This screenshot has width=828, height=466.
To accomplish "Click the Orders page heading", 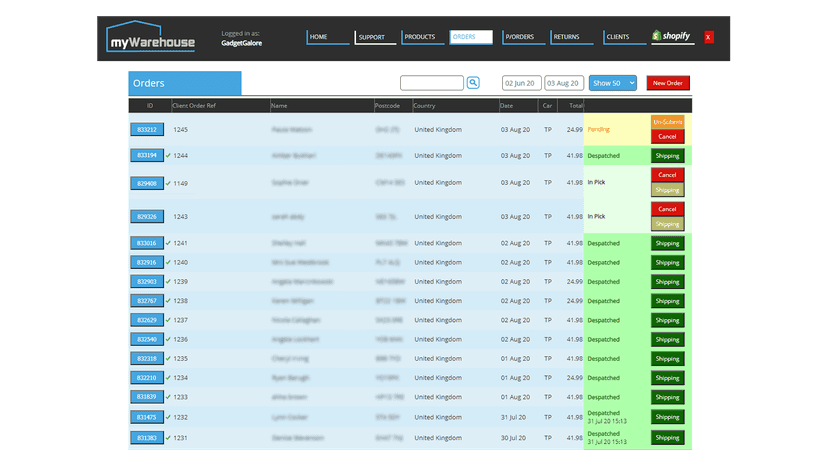I will tap(148, 83).
